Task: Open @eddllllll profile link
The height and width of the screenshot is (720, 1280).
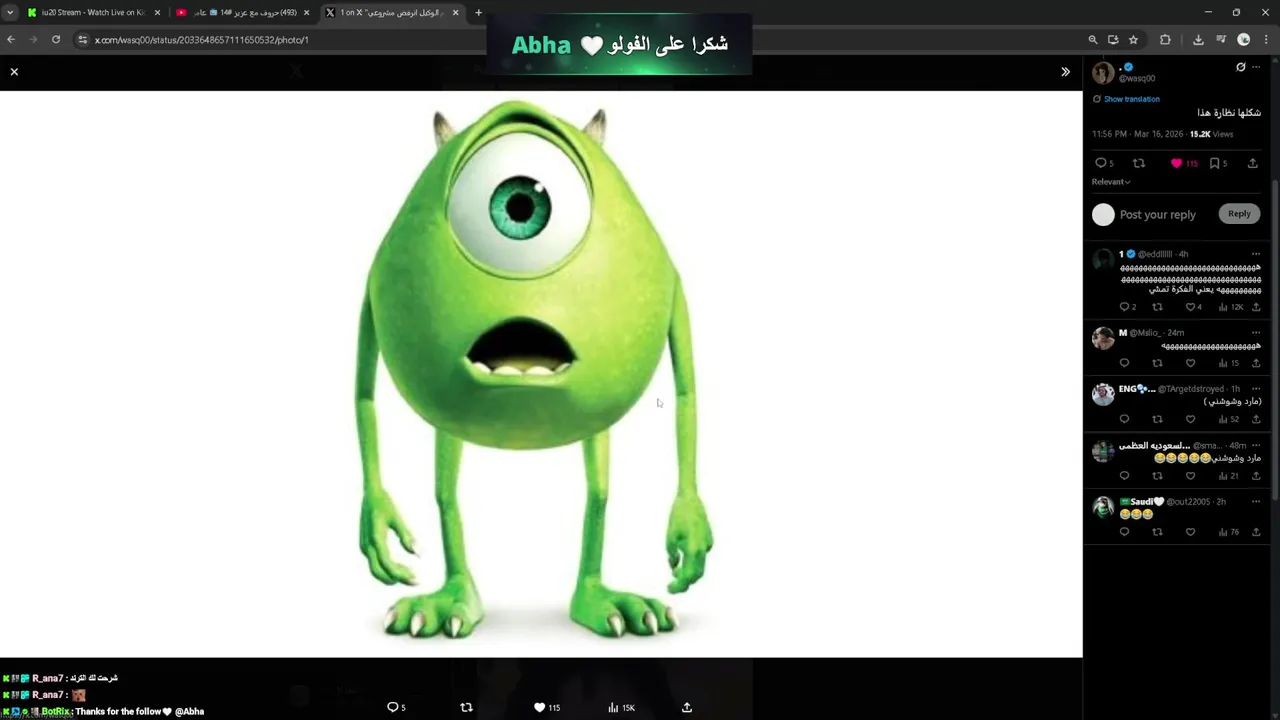Action: (1155, 254)
